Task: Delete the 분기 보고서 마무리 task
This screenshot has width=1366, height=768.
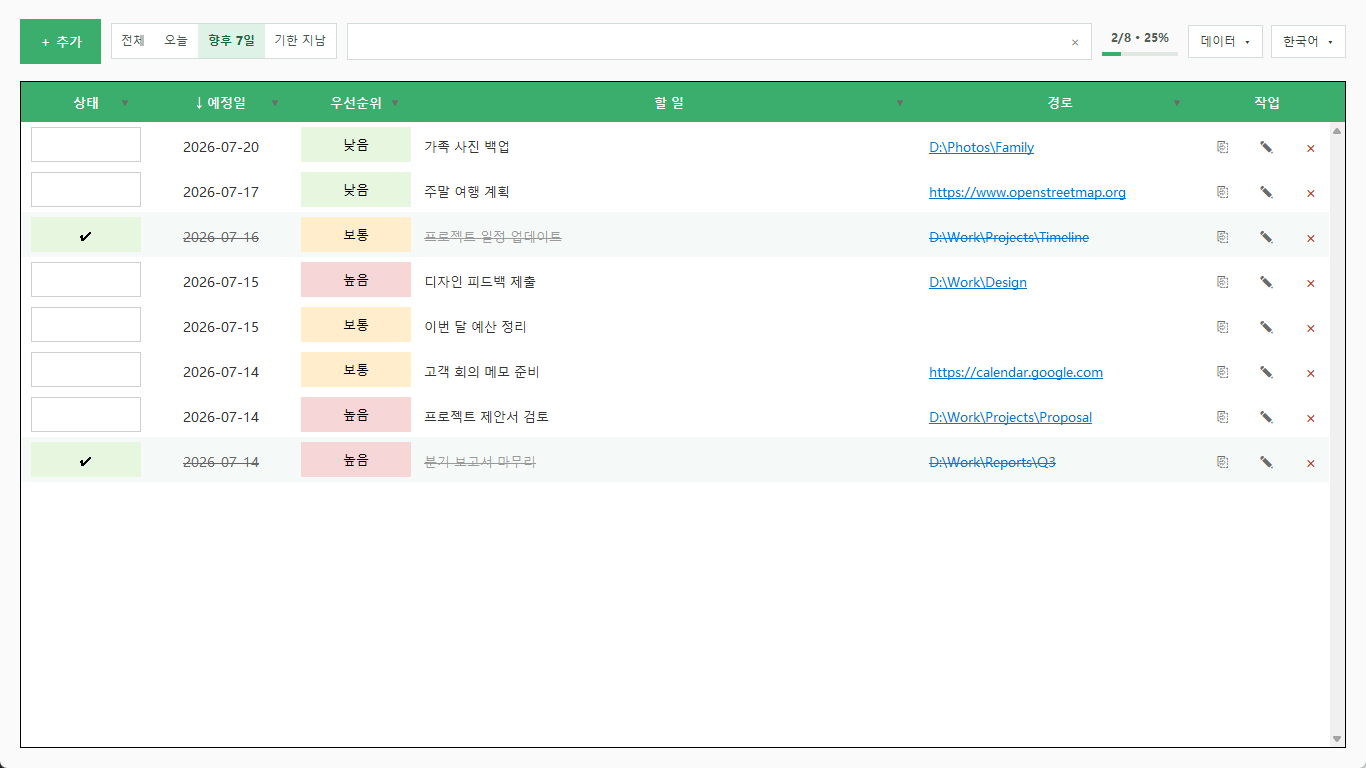Action: click(x=1311, y=463)
